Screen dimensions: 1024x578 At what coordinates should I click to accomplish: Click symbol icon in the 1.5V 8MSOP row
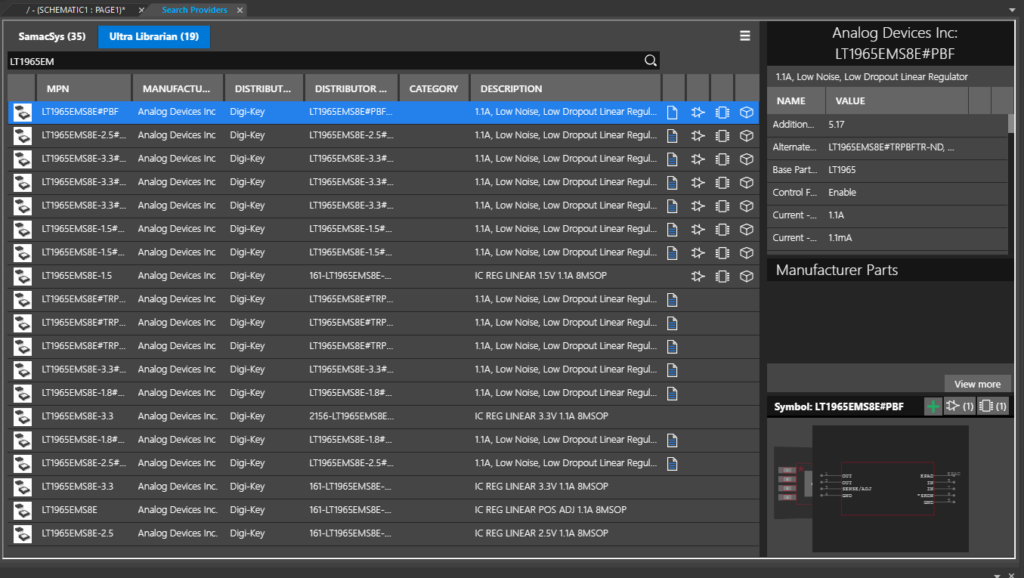pos(697,276)
